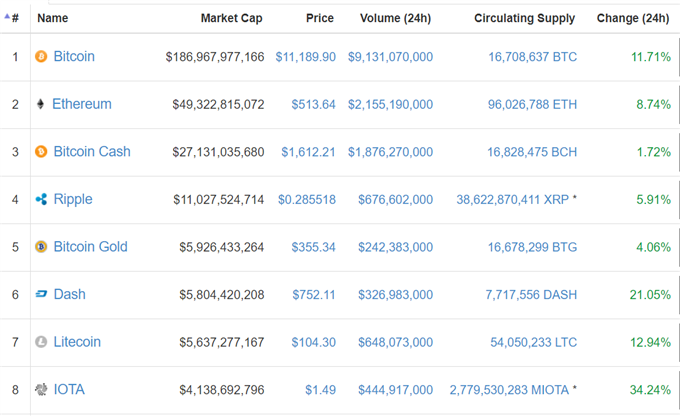680x416 pixels.
Task: Click IOTA's 34.24% change value
Action: 650,390
